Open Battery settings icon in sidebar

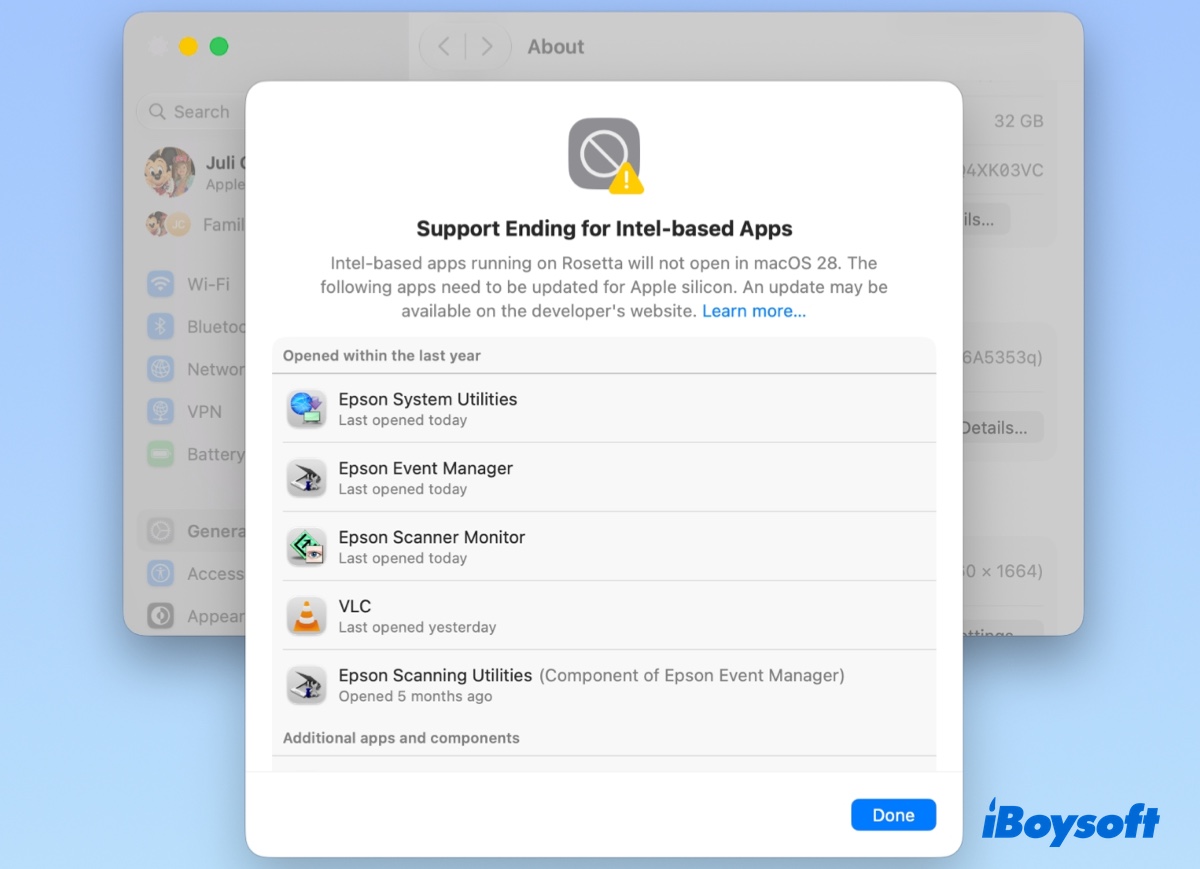[160, 454]
